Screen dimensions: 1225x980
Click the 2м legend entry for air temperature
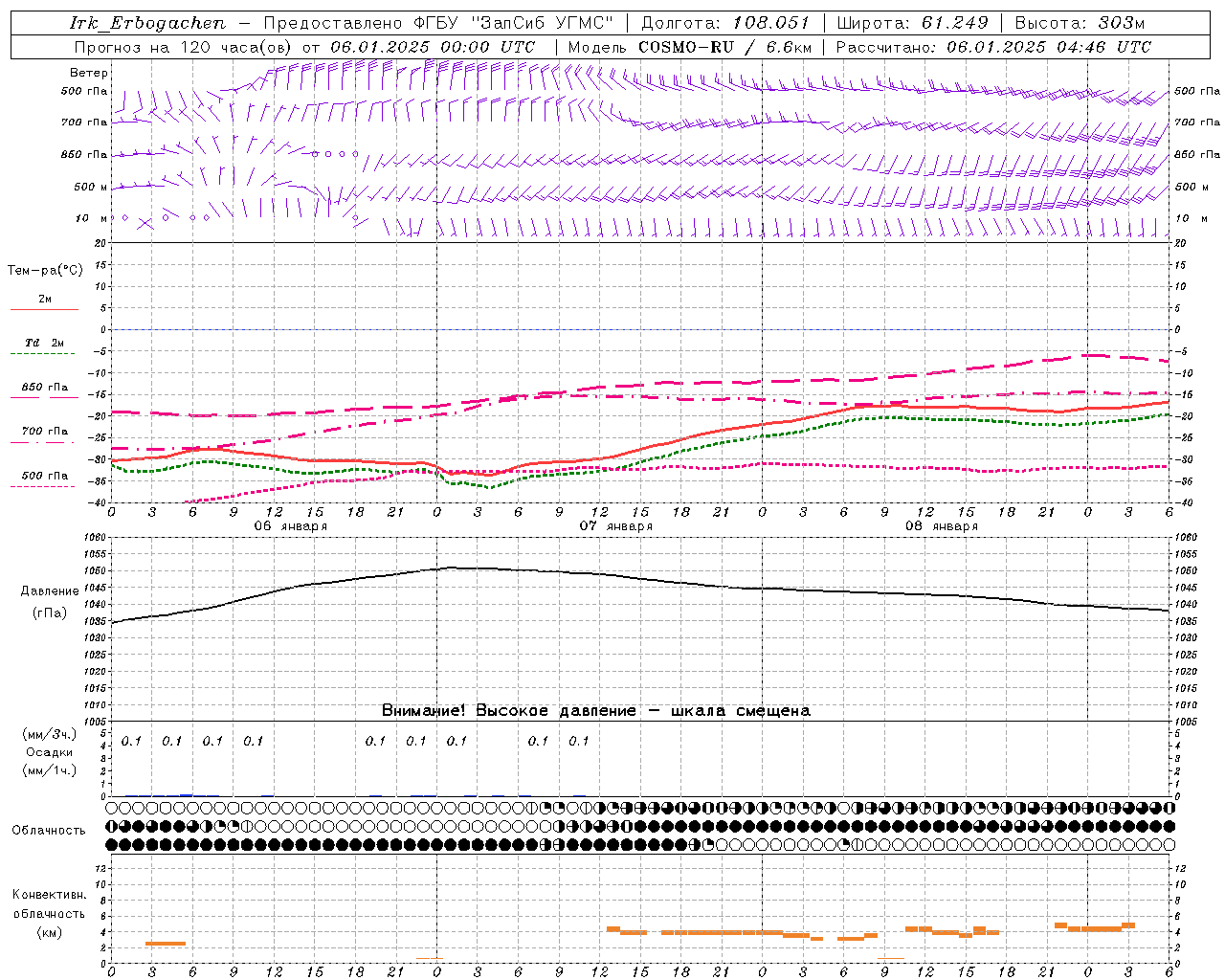pyautogui.click(x=45, y=300)
